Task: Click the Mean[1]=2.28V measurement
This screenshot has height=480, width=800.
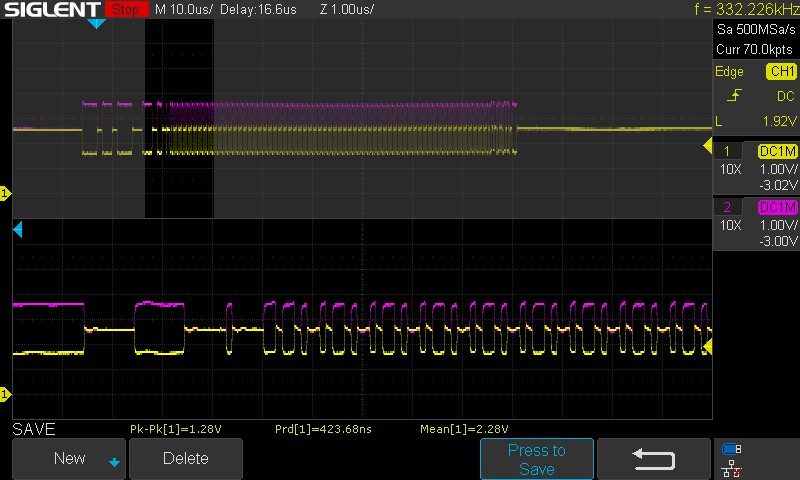Action: tap(464, 429)
